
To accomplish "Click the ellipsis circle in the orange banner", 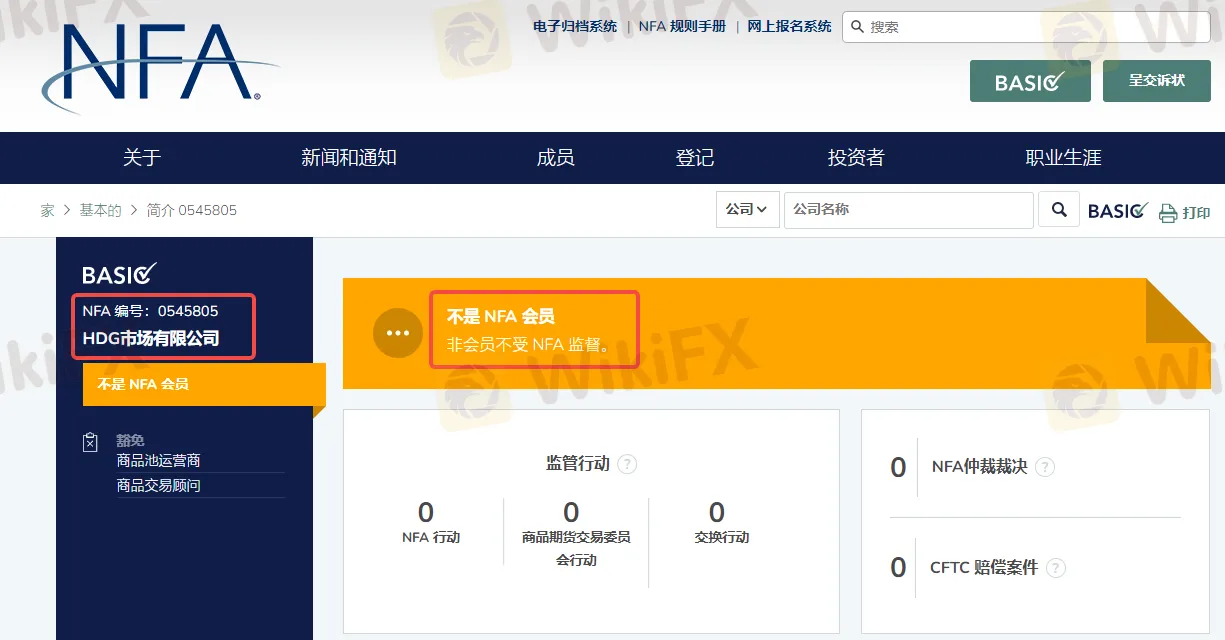I will tap(398, 333).
